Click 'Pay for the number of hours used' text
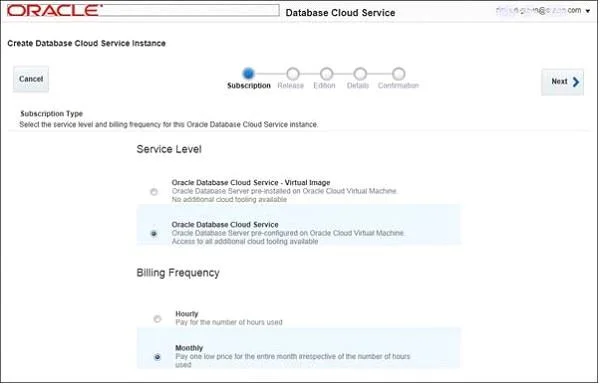 click(x=229, y=322)
